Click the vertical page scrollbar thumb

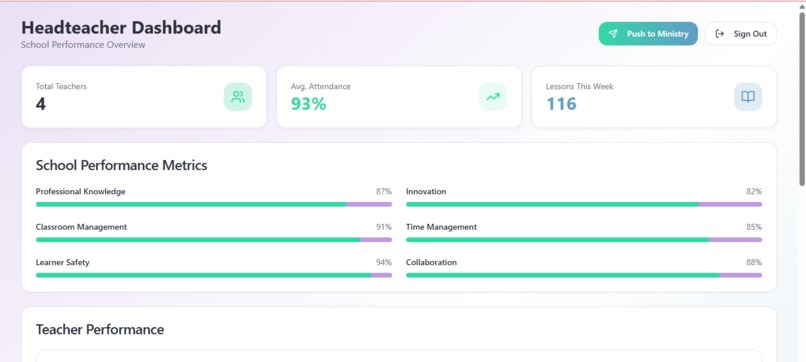(802, 98)
